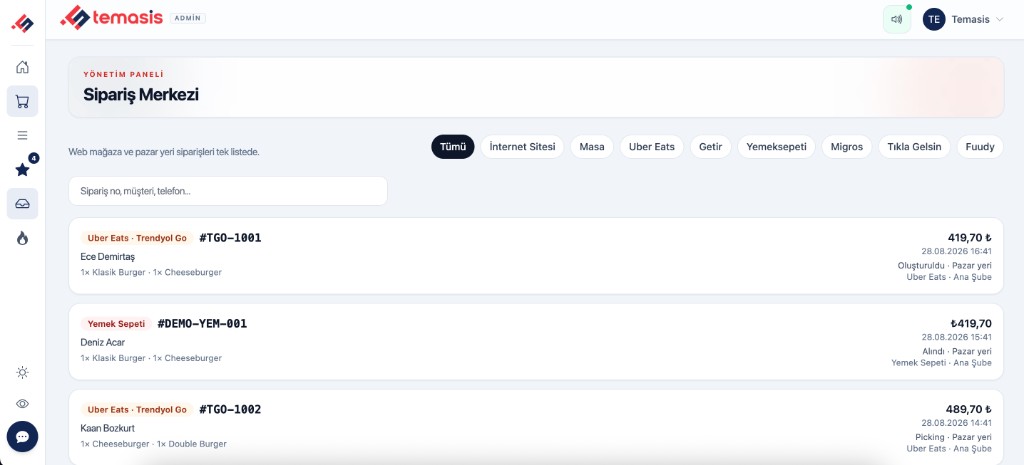Open order #TGO-1001

[536, 256]
